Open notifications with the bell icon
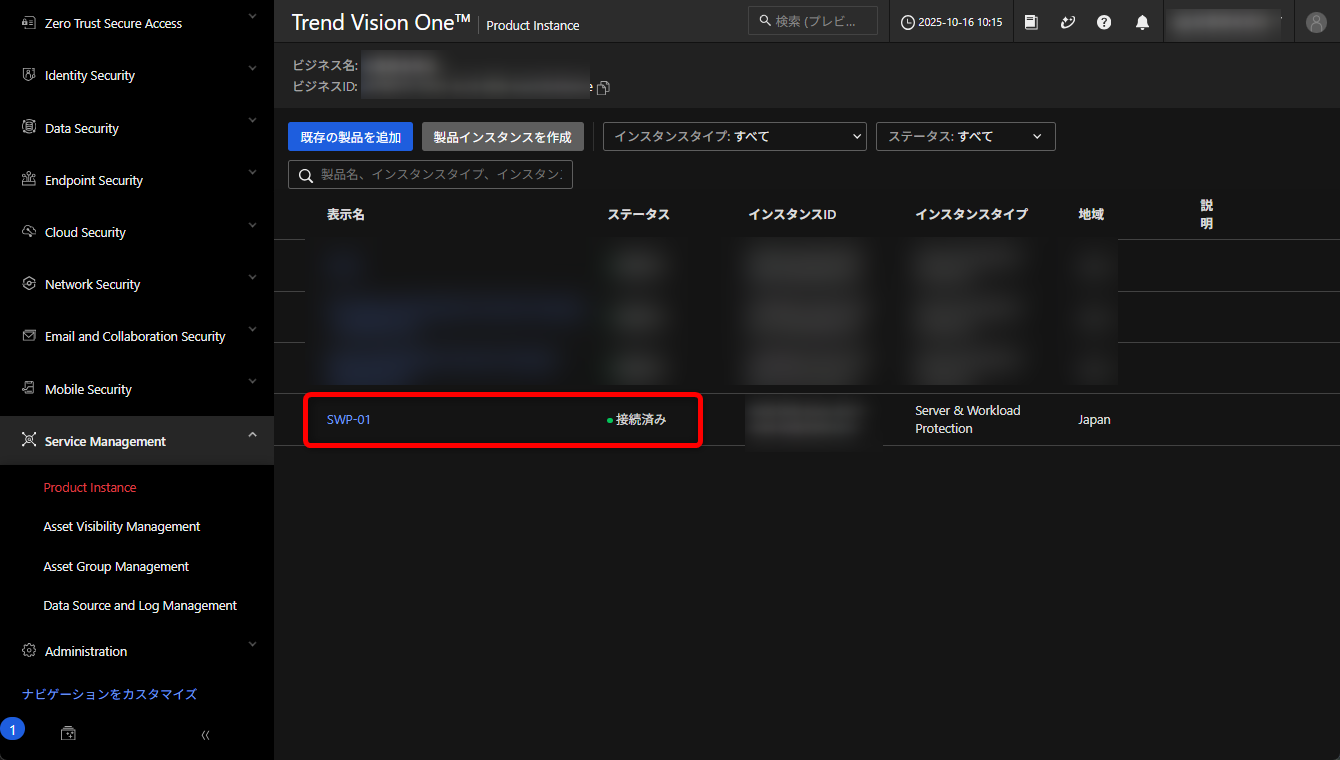This screenshot has width=1340, height=760. [1142, 22]
